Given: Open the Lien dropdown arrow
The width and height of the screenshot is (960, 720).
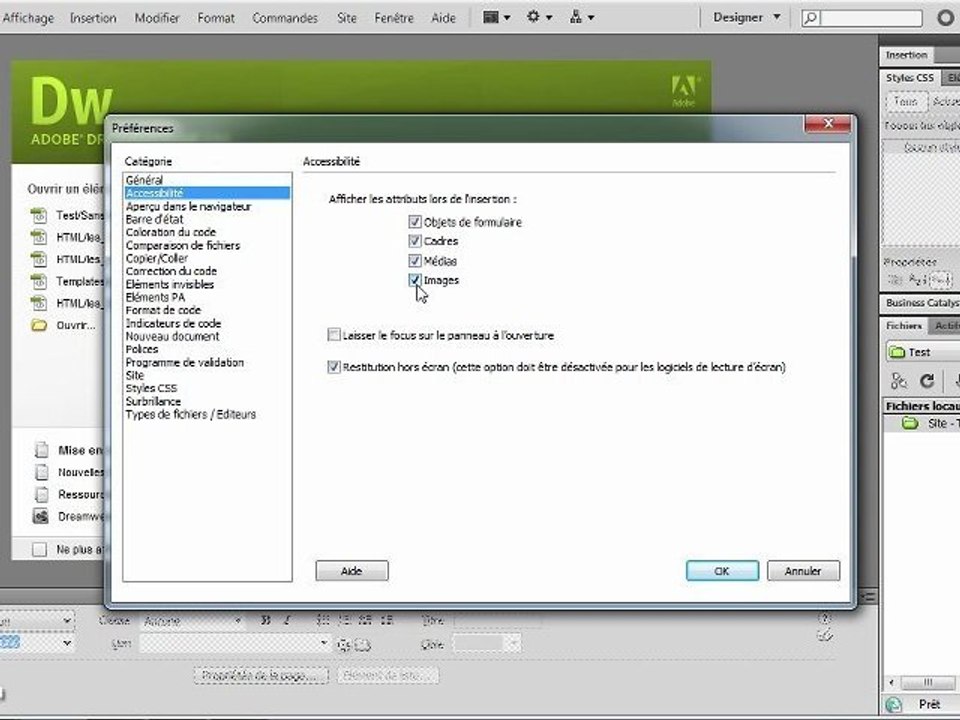Looking at the screenshot, I should [x=323, y=643].
